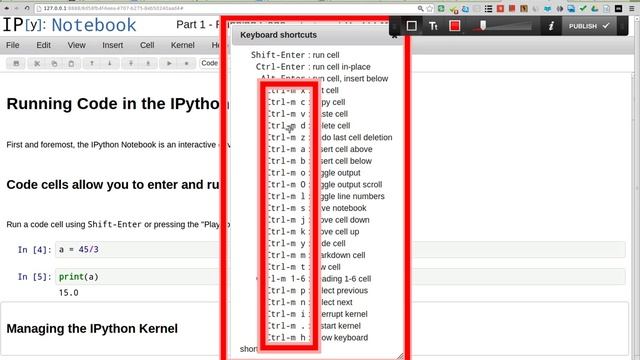The image size is (640, 360).
Task: Open the Edit menu
Action: point(43,45)
